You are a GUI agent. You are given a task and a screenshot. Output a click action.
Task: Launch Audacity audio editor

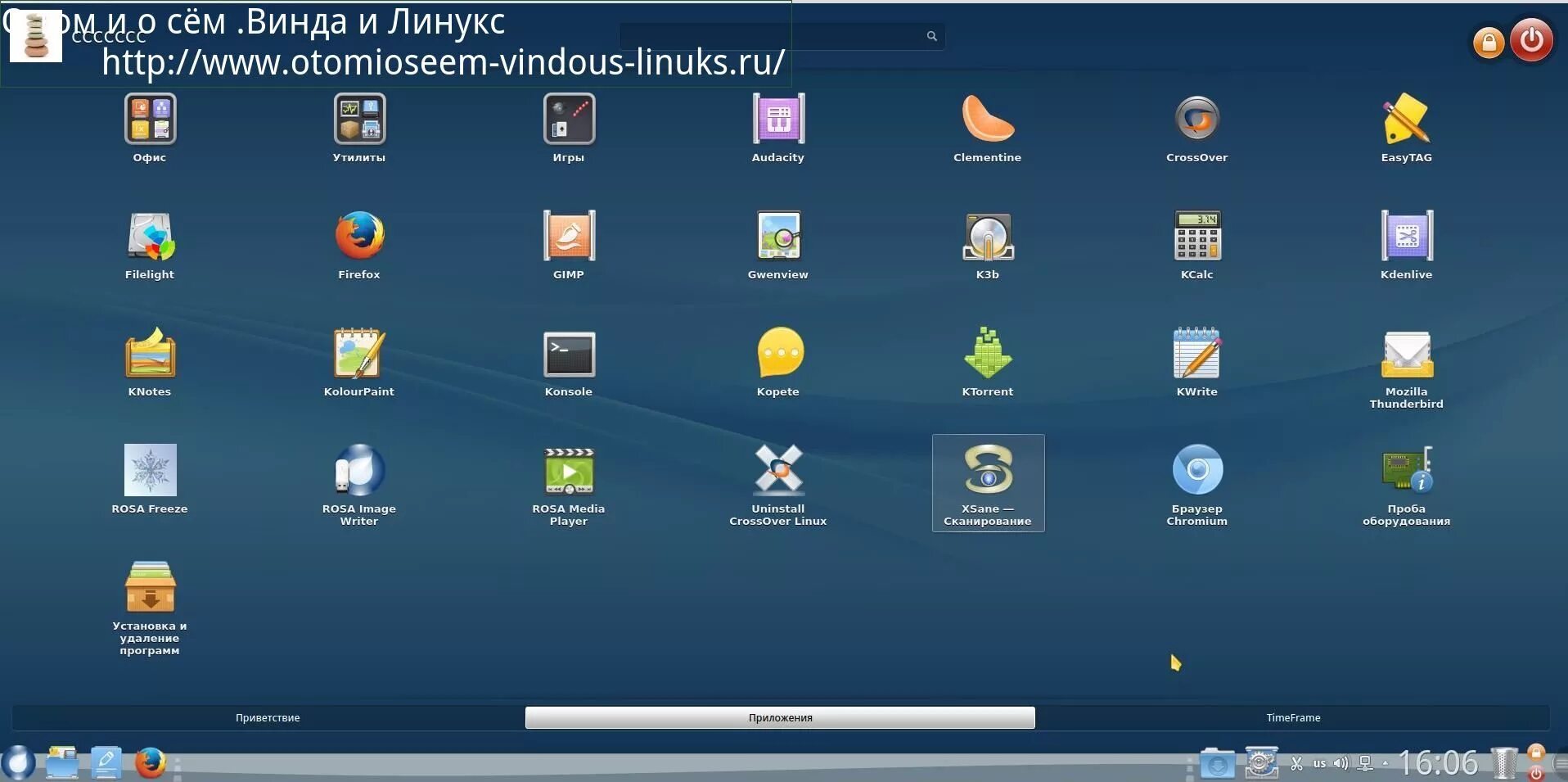tap(778, 129)
